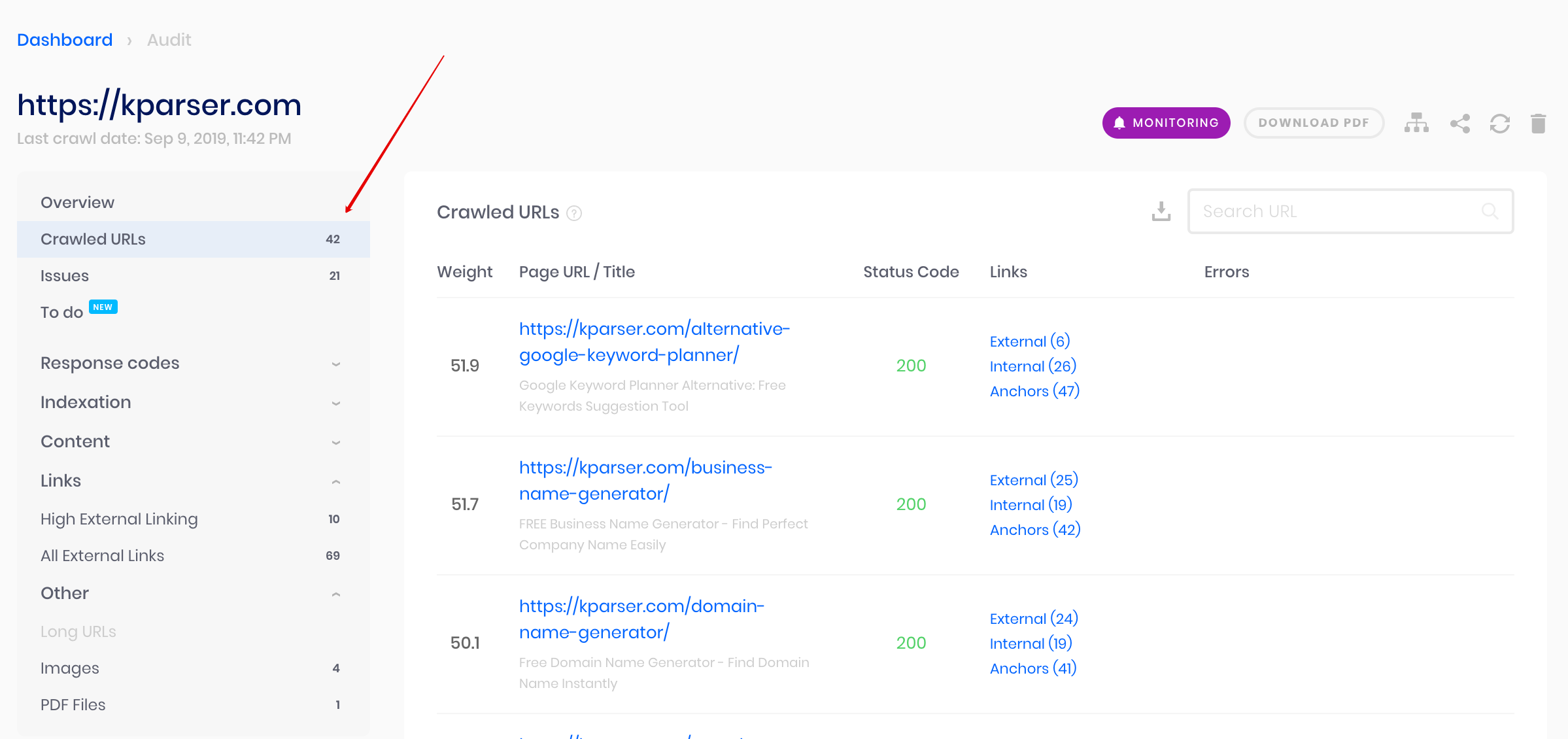Click the search magnifier icon
This screenshot has height=739, width=1568.
click(1490, 211)
